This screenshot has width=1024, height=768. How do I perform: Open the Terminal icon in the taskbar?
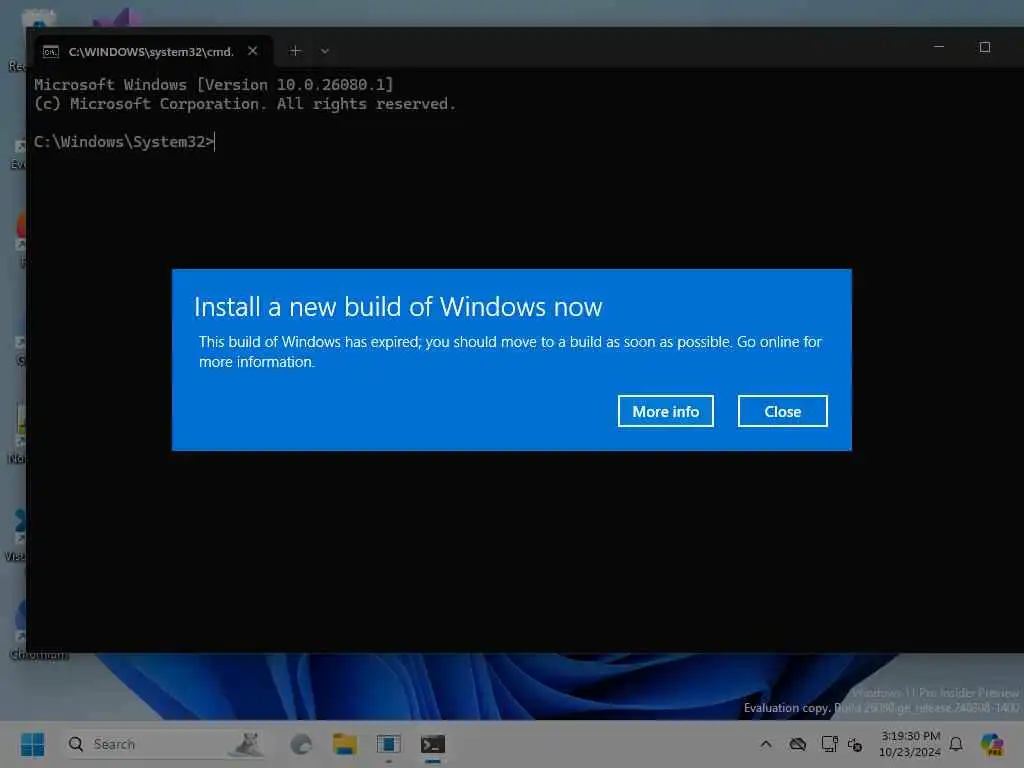(x=432, y=744)
